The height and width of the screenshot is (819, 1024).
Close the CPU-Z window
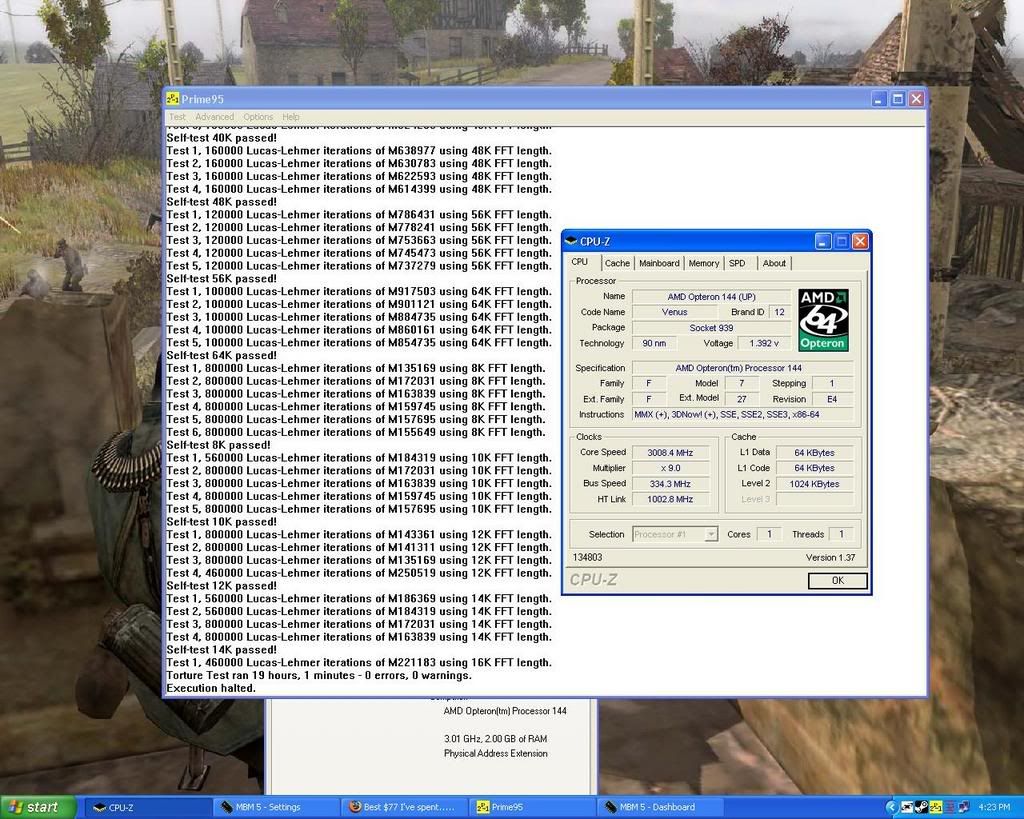tap(860, 242)
